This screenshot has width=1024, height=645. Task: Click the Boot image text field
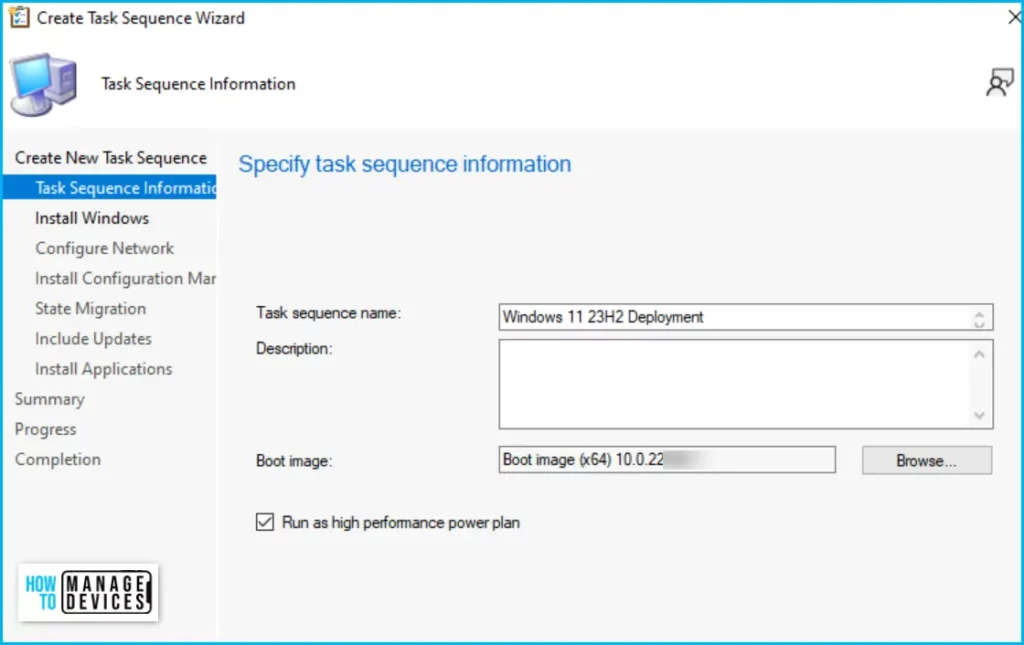point(667,460)
